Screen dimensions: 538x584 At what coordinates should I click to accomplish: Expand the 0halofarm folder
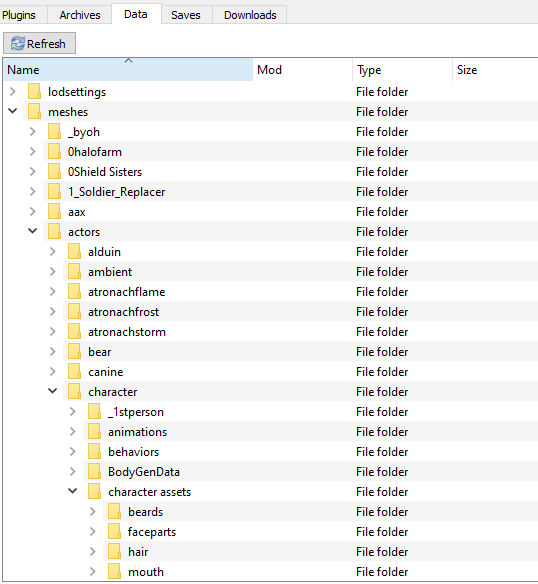click(x=33, y=152)
